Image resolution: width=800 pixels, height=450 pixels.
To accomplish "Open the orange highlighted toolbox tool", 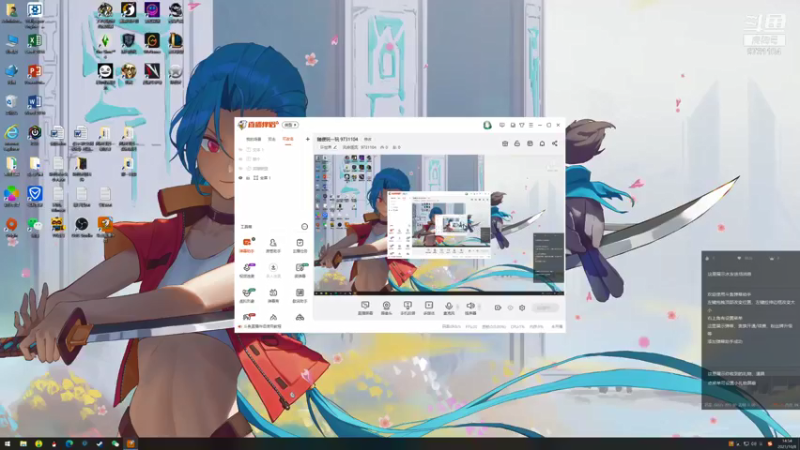I will tap(247, 245).
